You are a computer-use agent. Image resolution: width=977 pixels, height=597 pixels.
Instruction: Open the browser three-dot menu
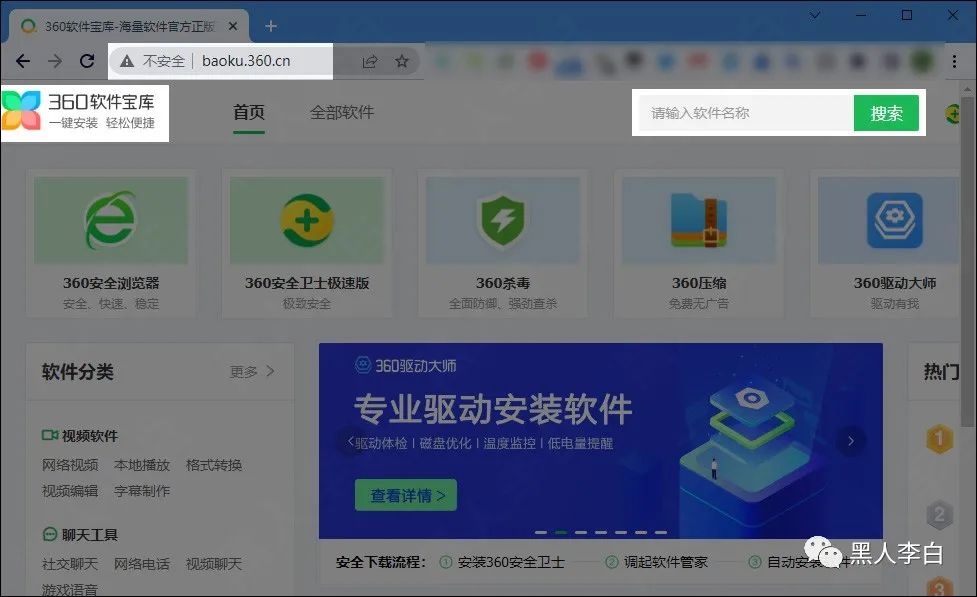click(954, 61)
